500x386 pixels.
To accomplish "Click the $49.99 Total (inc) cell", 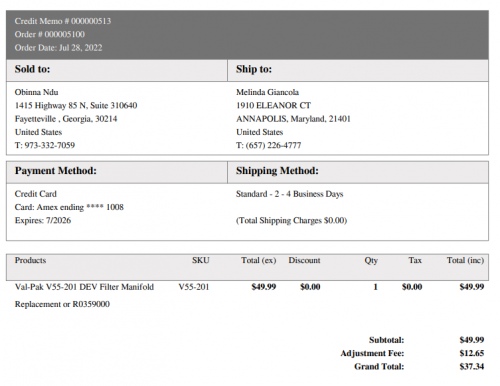I will 472,287.
